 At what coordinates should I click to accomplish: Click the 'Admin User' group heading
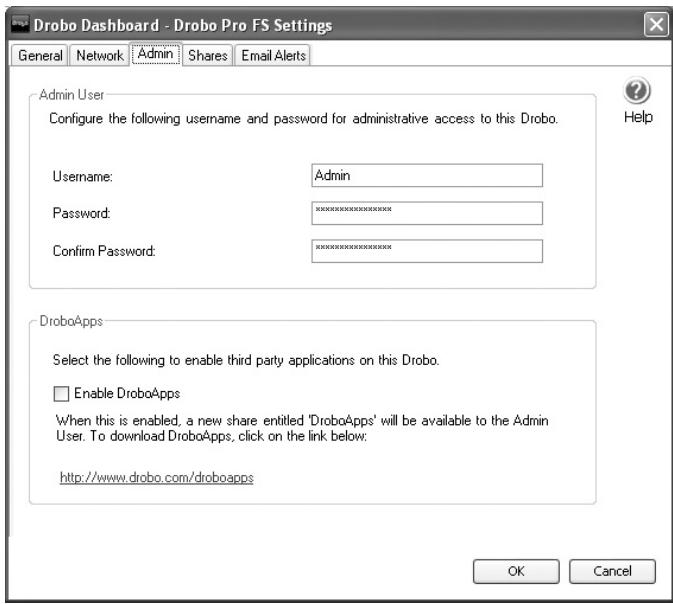(x=71, y=94)
